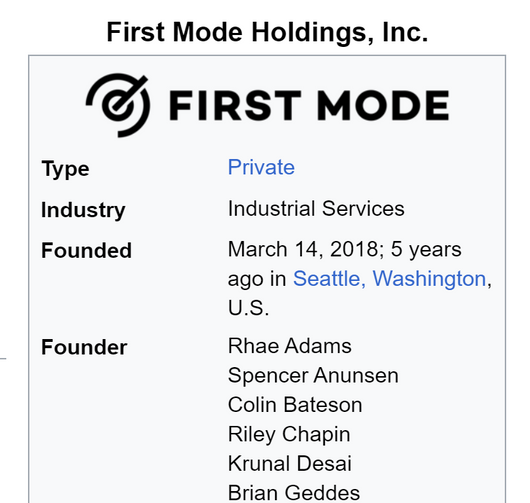This screenshot has height=503, width=530.
Task: Click the First Mode target-shaped logo icon
Action: coord(118,105)
